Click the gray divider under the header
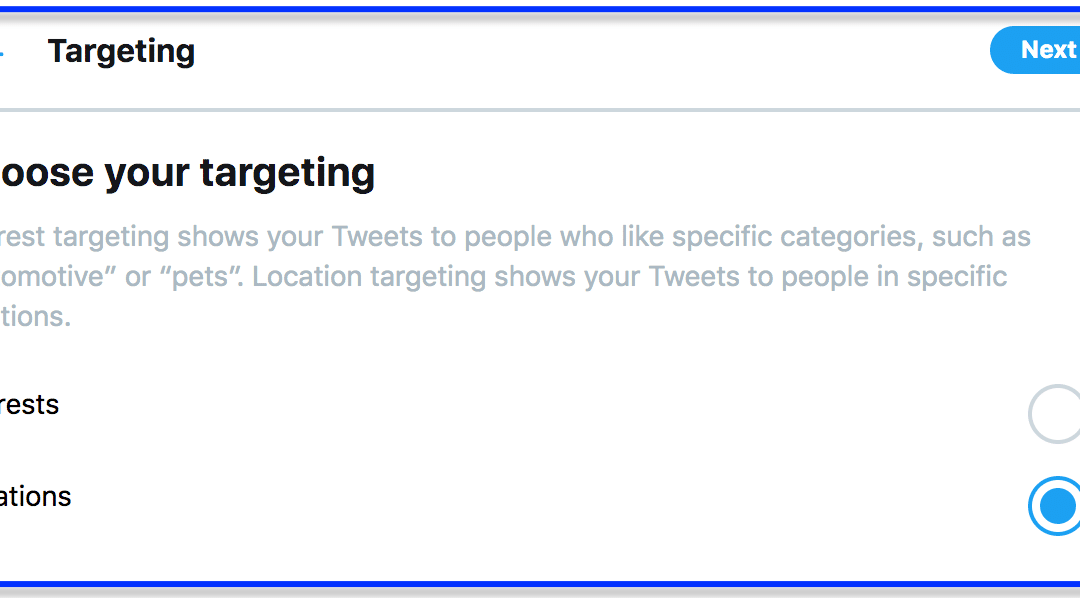This screenshot has width=1080, height=598. (540, 110)
